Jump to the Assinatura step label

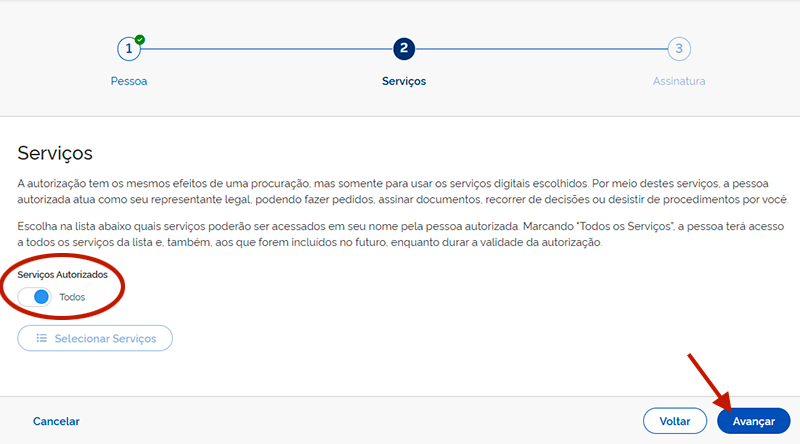(679, 81)
